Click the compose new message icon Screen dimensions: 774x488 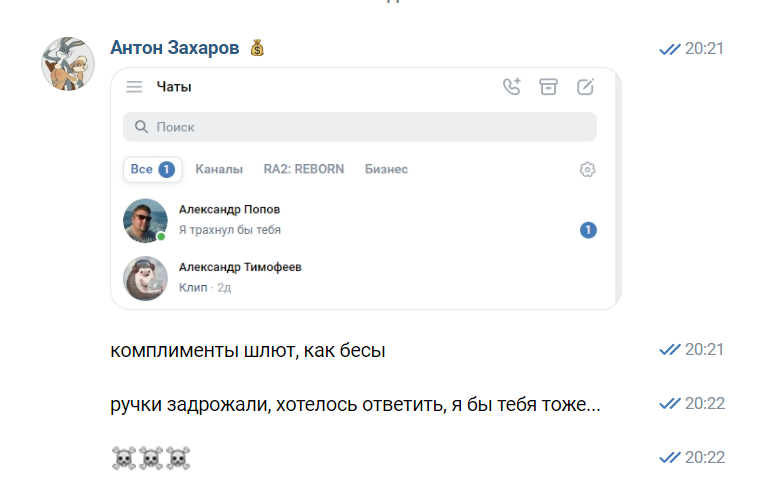pos(586,87)
